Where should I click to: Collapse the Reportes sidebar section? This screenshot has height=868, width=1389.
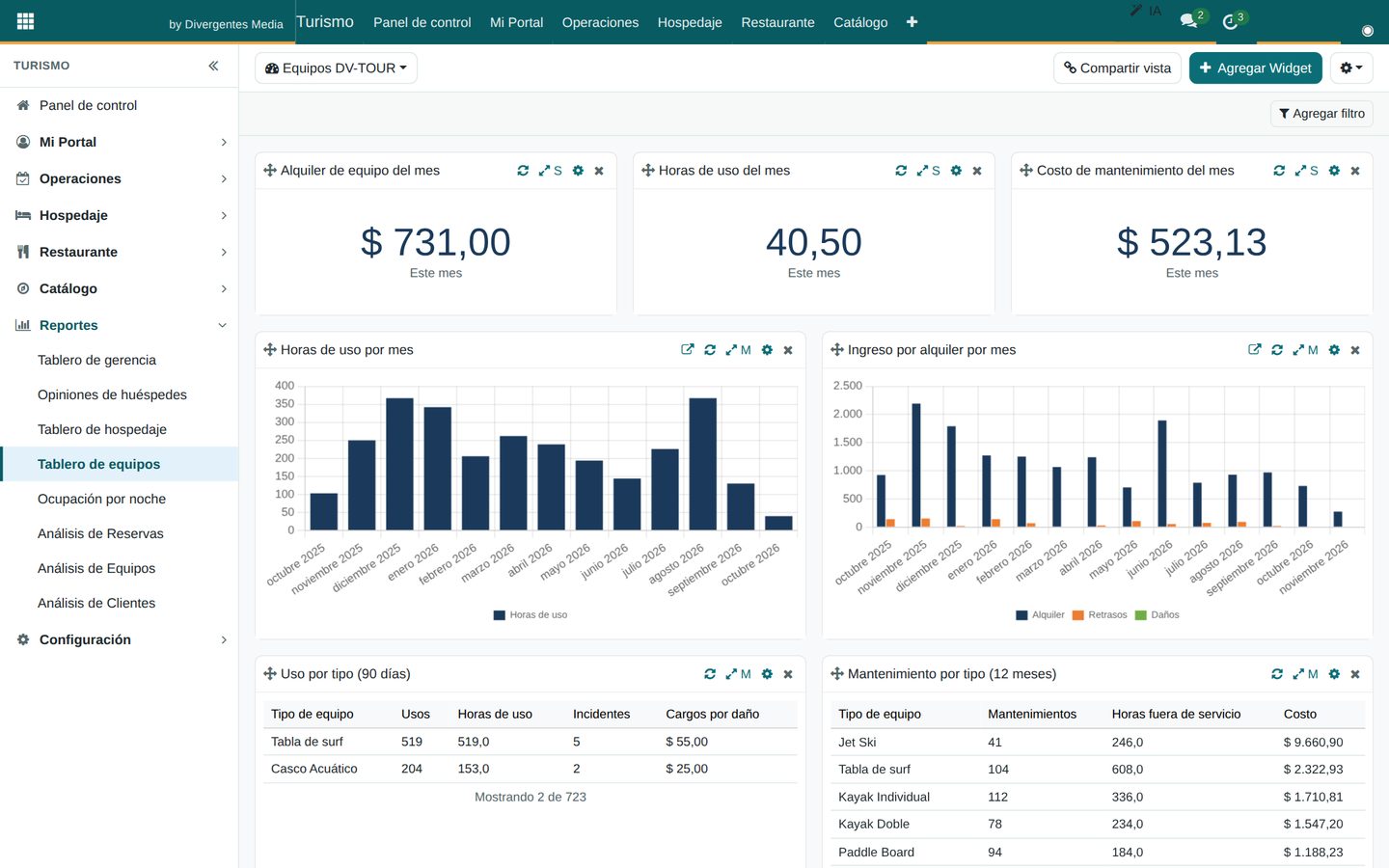119,325
